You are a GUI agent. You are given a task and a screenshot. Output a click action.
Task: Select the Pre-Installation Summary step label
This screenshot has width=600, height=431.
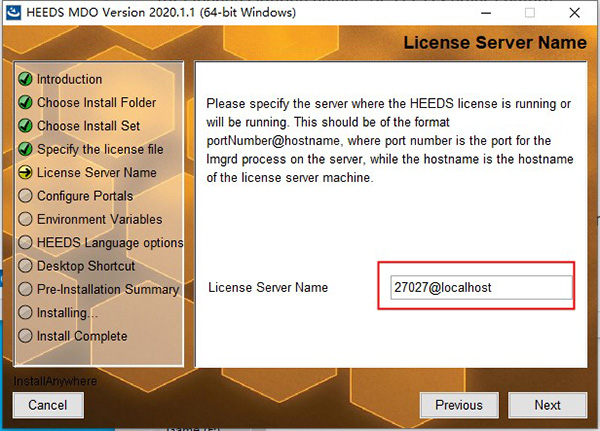point(108,289)
